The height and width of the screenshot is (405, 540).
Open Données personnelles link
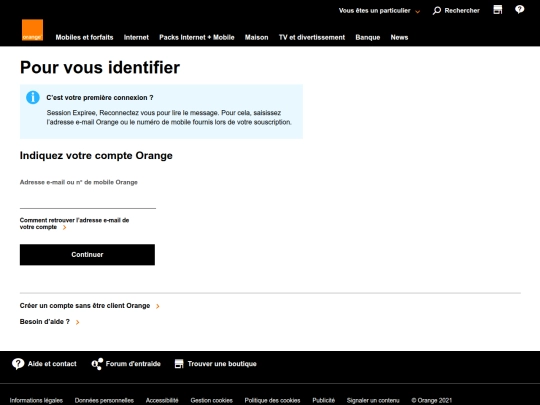tap(104, 401)
